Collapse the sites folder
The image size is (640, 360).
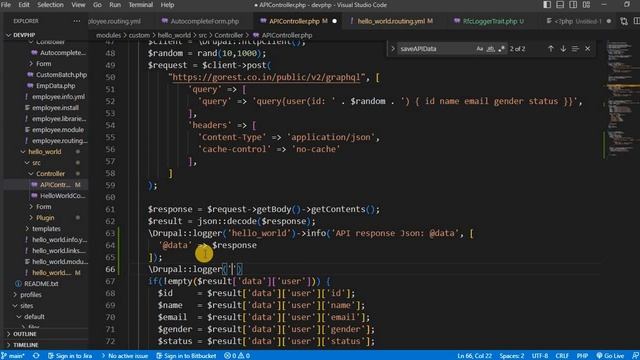tap(27, 305)
